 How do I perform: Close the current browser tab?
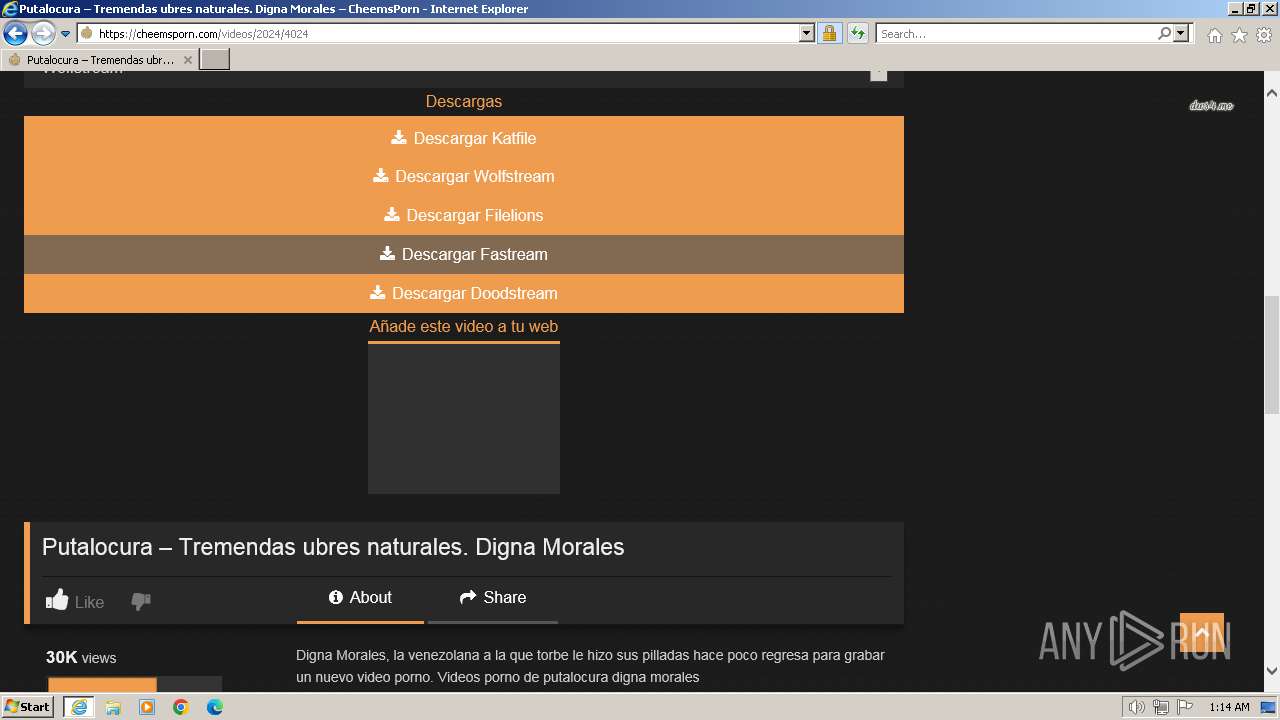tap(187, 60)
